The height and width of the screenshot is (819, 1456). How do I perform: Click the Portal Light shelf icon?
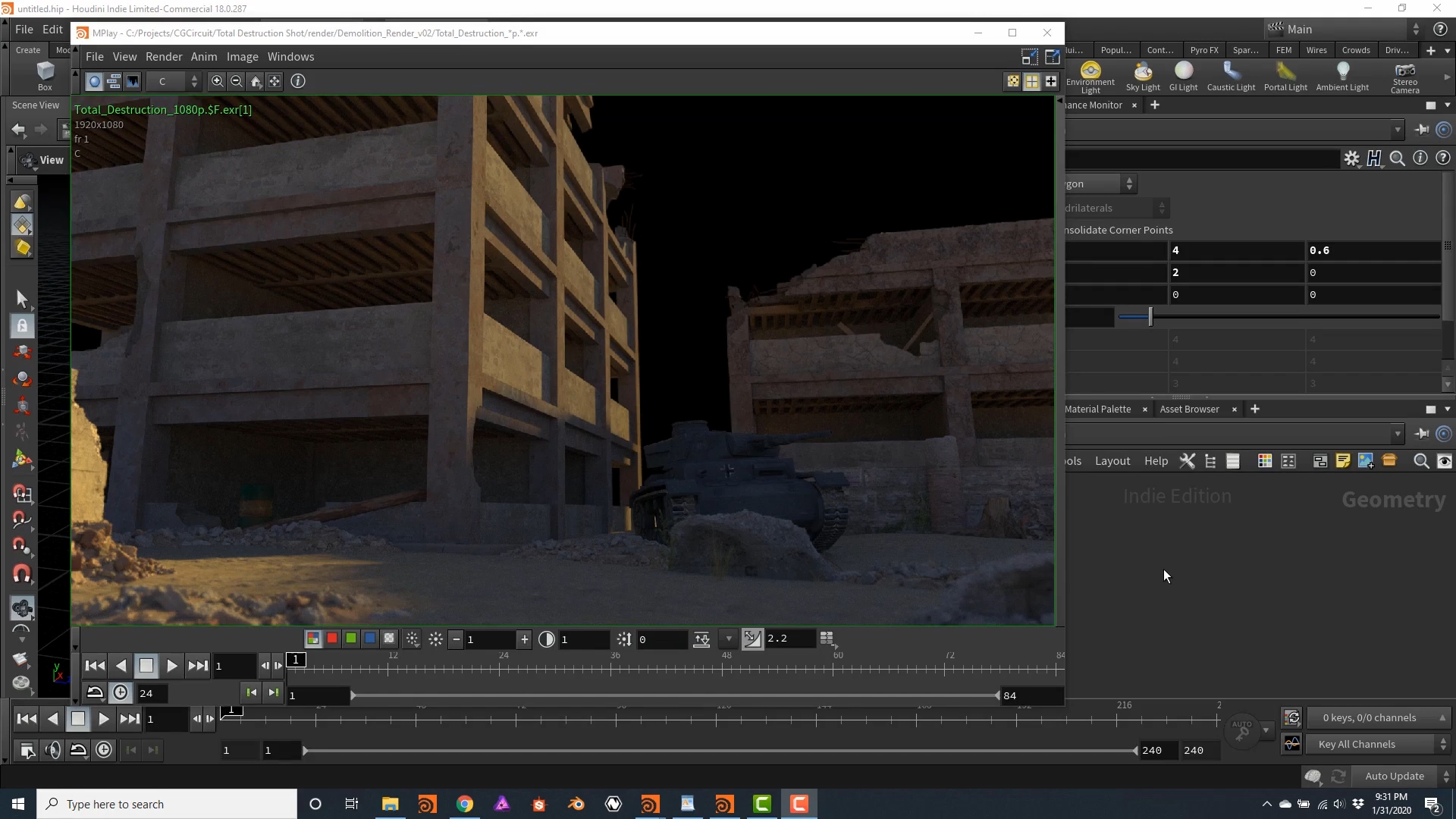pos(1285,76)
